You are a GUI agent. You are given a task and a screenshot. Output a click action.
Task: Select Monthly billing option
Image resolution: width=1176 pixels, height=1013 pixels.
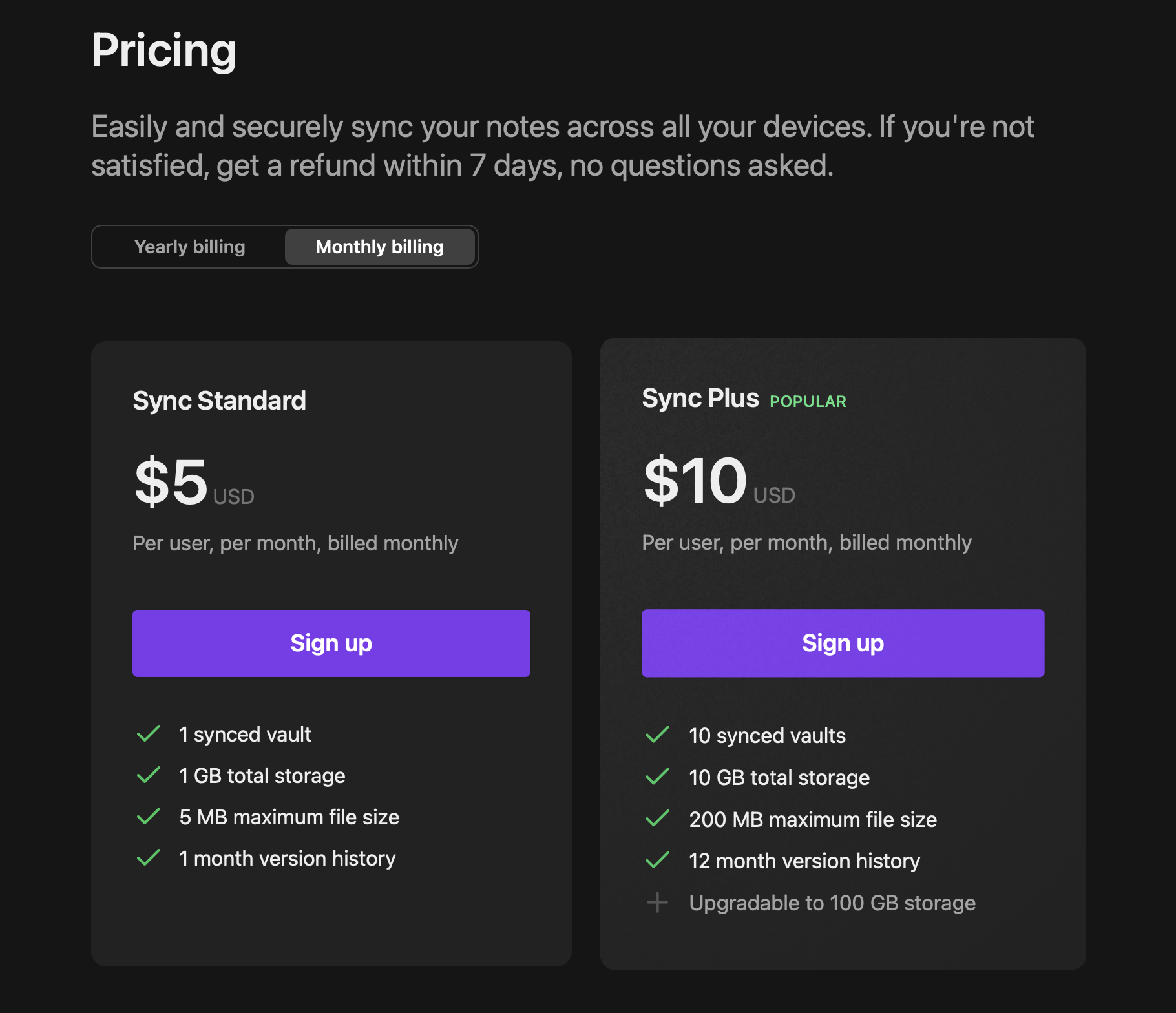point(379,247)
